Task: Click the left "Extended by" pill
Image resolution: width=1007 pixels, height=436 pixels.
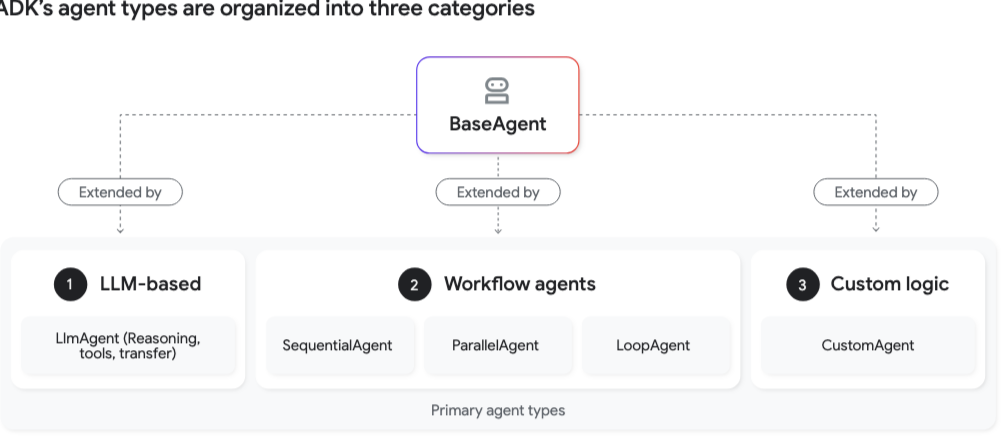Action: point(120,192)
